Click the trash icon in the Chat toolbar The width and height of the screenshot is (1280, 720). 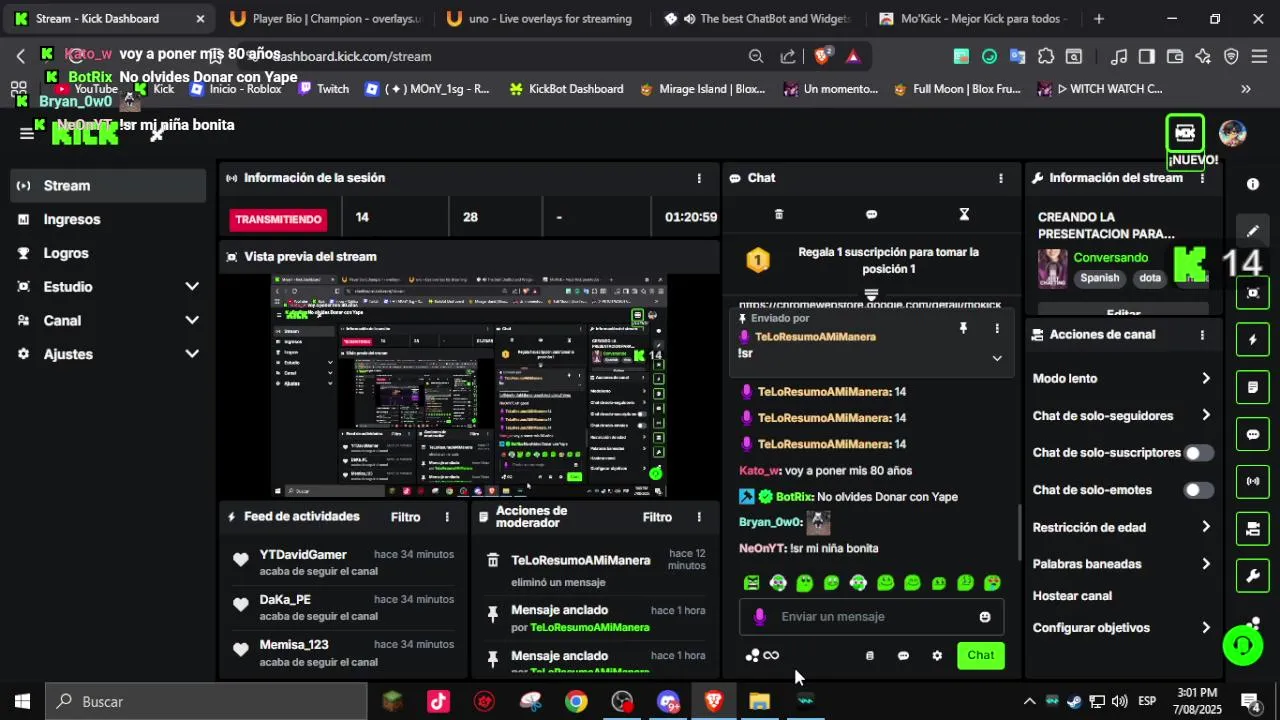point(779,214)
